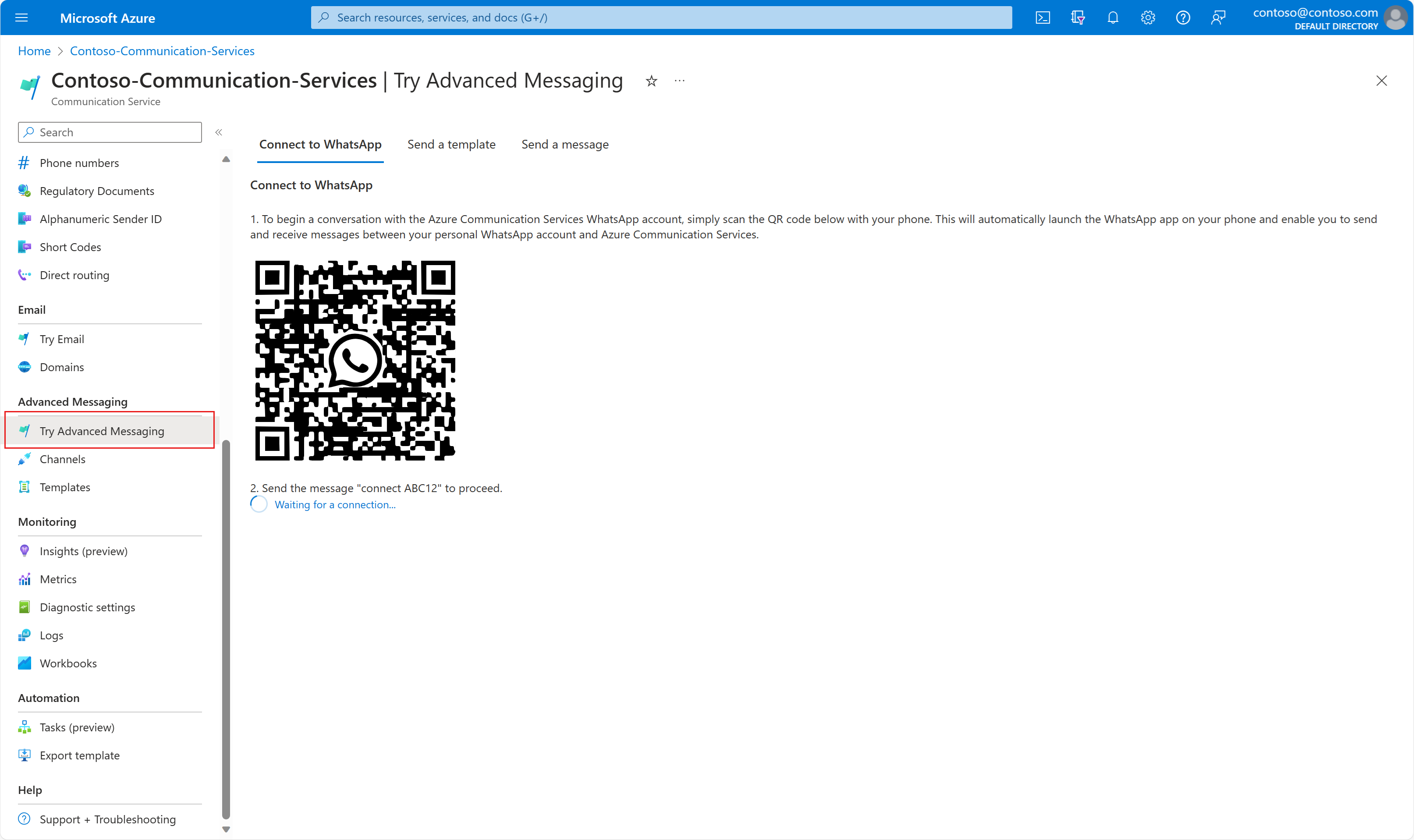1414x840 pixels.
Task: Expand the Automation section
Action: point(49,697)
